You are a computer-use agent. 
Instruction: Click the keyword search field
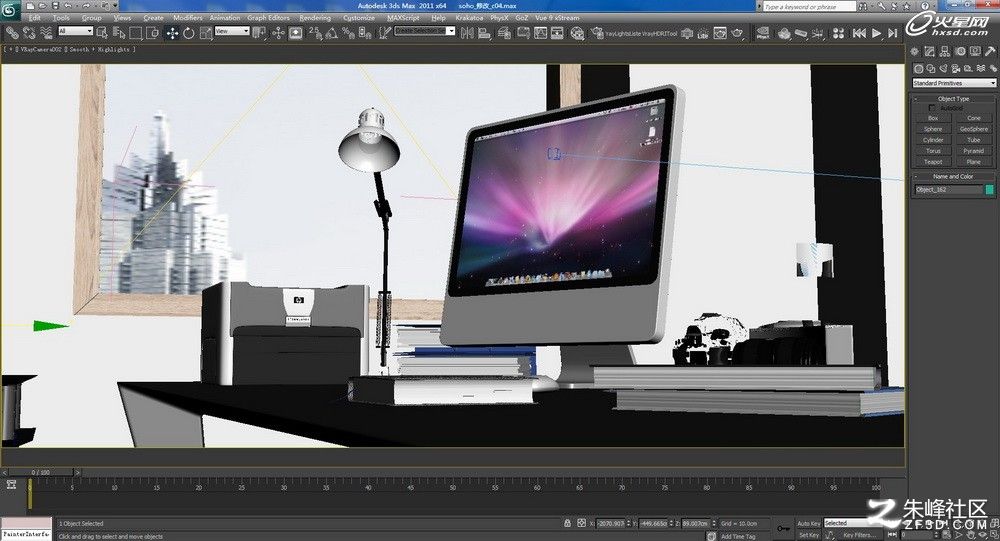pos(809,6)
